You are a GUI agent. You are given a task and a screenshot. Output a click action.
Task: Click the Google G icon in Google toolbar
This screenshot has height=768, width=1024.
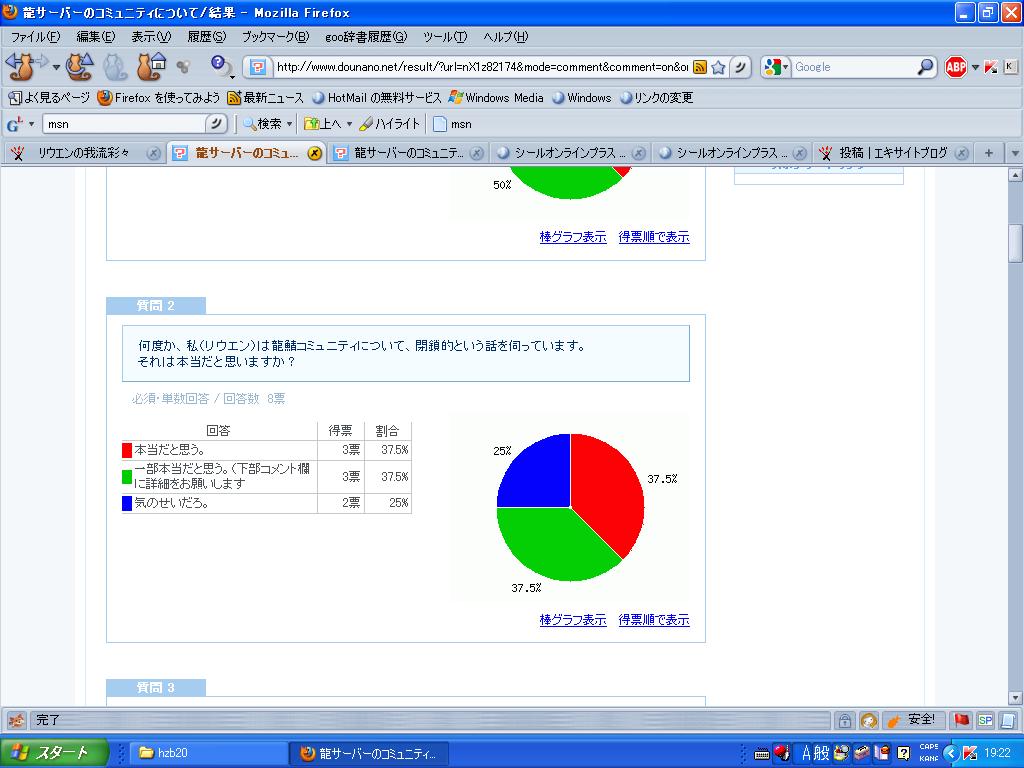pyautogui.click(x=14, y=123)
